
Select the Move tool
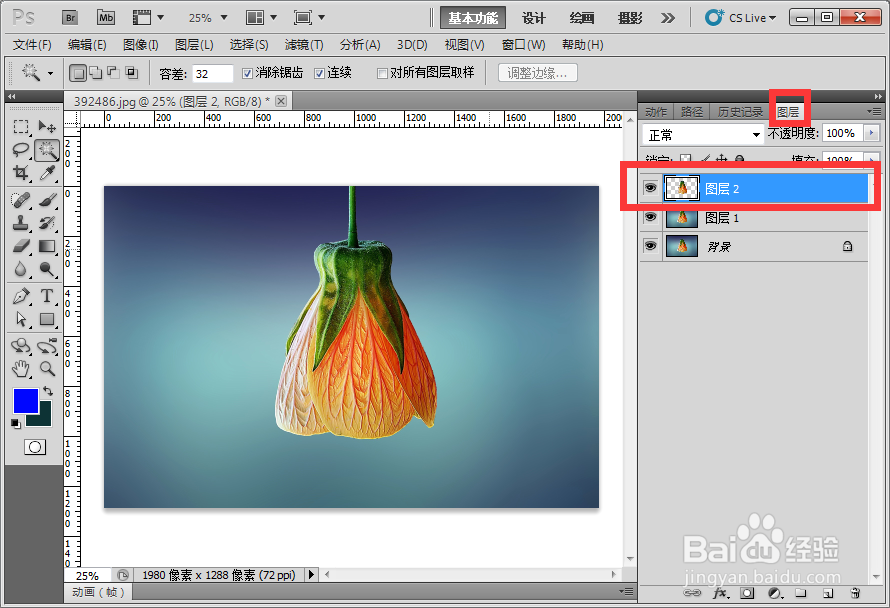(x=47, y=126)
